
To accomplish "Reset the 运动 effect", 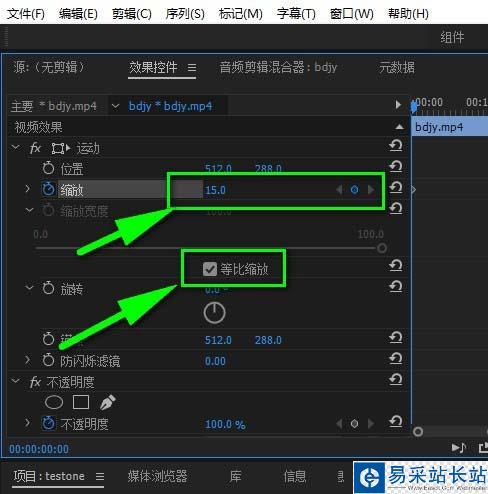I will tap(396, 146).
